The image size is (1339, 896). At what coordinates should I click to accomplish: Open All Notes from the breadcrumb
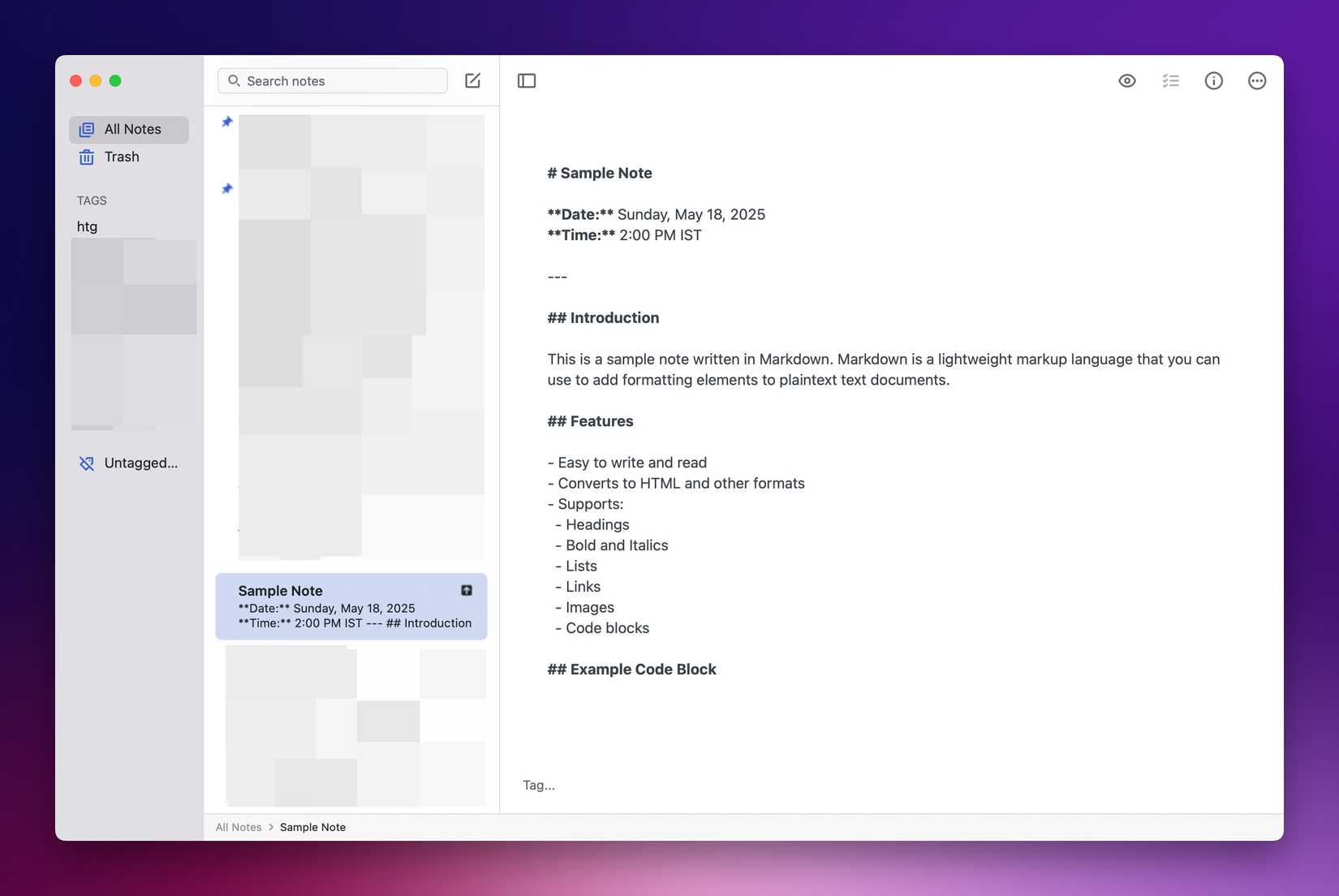pos(238,826)
